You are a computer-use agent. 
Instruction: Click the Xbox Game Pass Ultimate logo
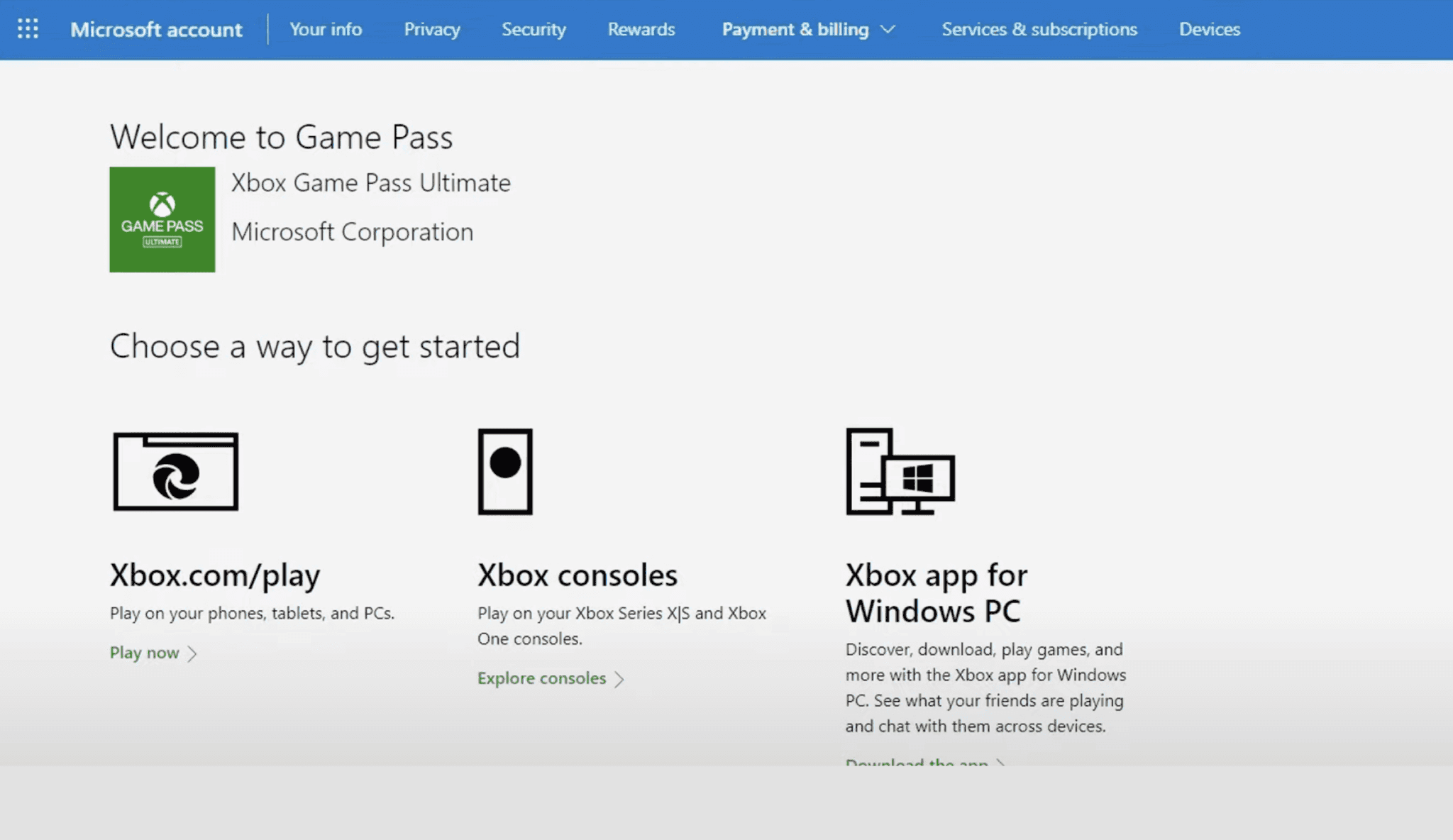[x=162, y=219]
